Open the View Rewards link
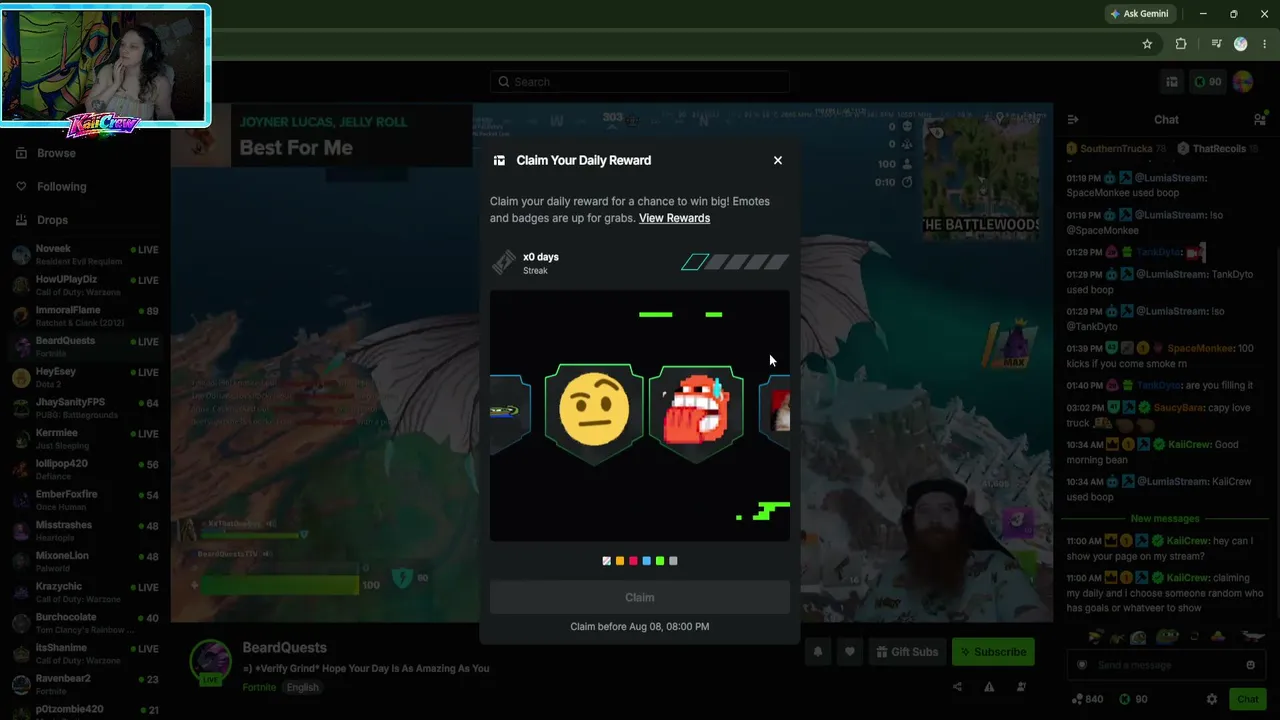Screen dimensions: 1280x720 coord(674,218)
